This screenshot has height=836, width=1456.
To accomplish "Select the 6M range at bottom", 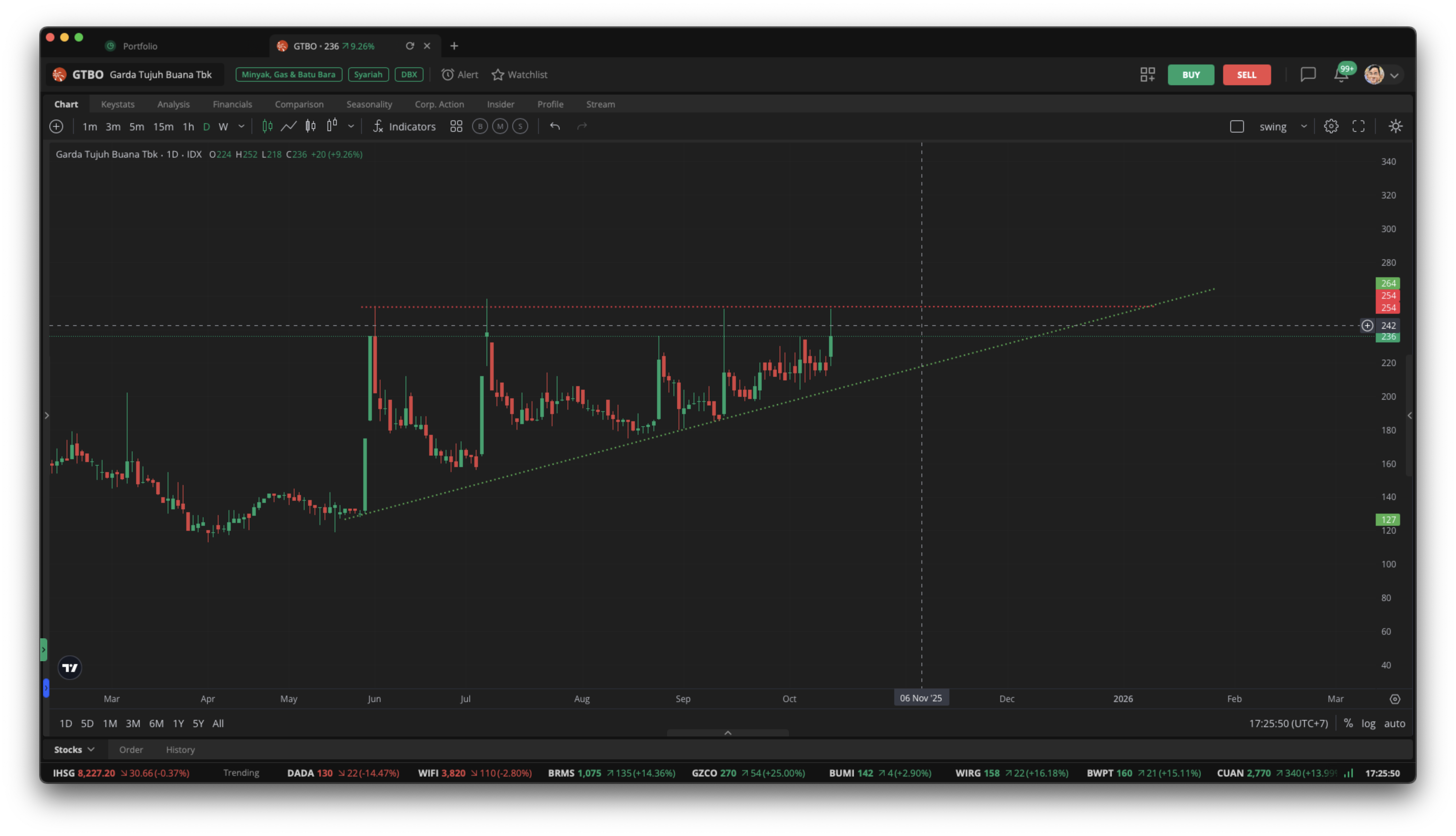I will [156, 724].
